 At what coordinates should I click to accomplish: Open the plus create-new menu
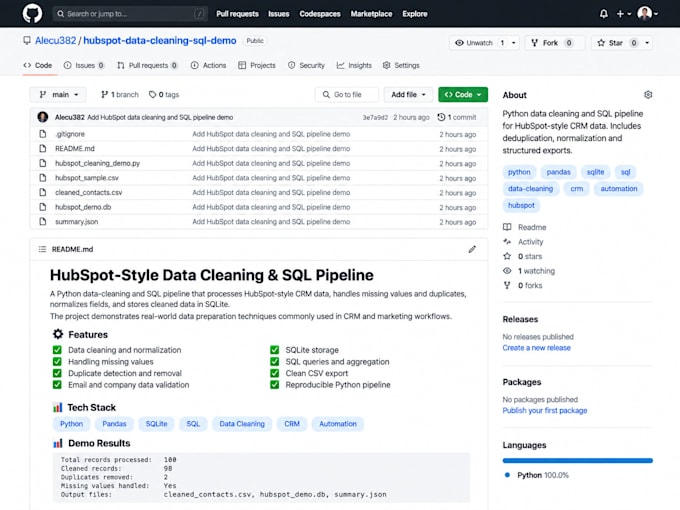[x=624, y=14]
